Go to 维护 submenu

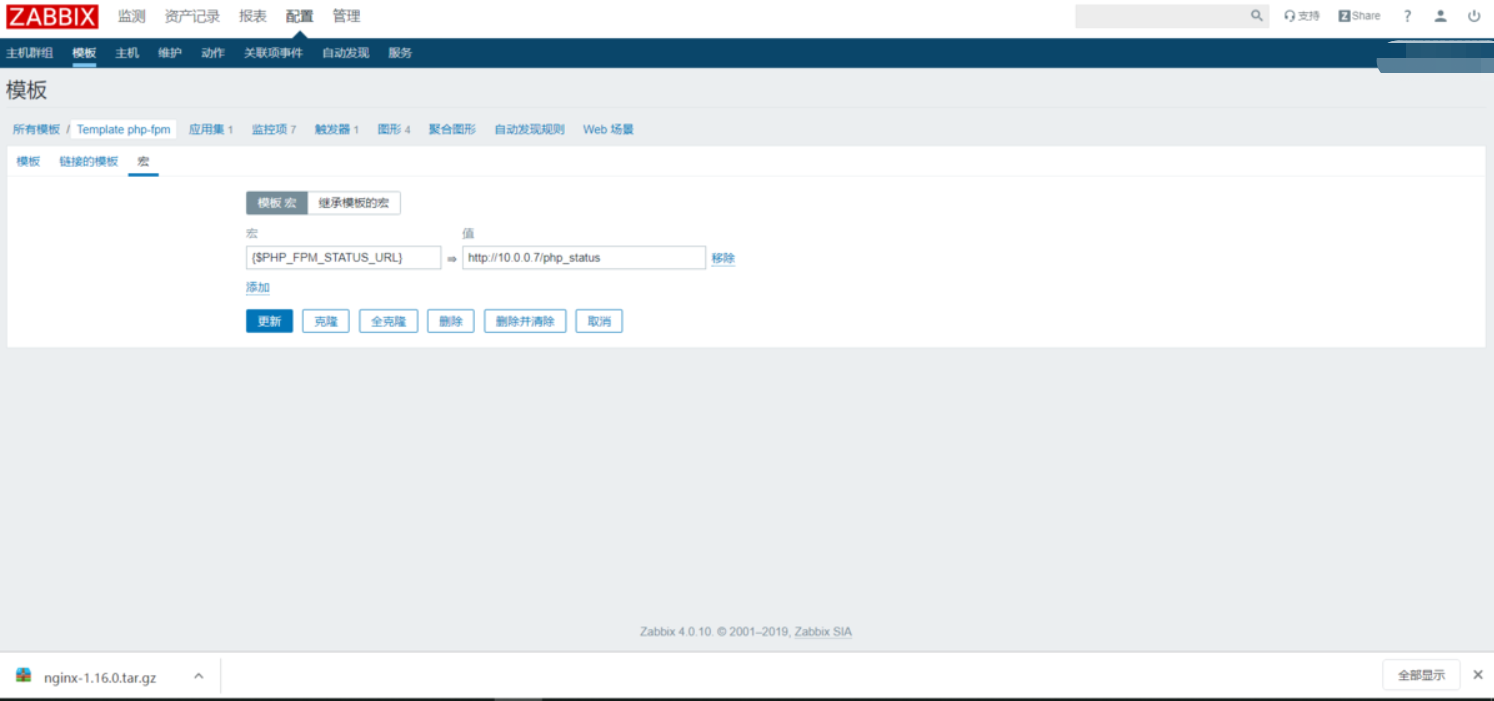170,53
